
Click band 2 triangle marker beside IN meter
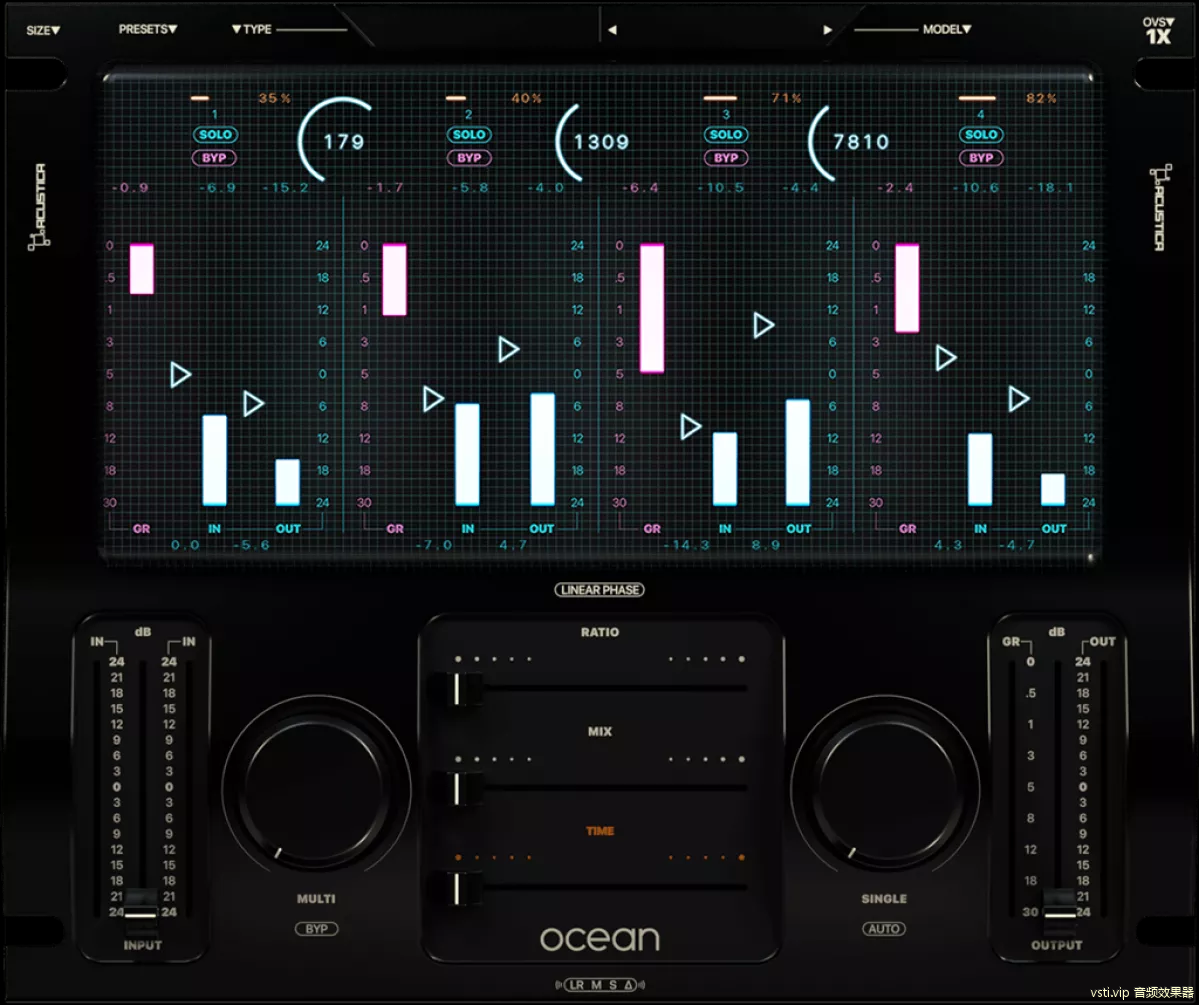click(433, 398)
